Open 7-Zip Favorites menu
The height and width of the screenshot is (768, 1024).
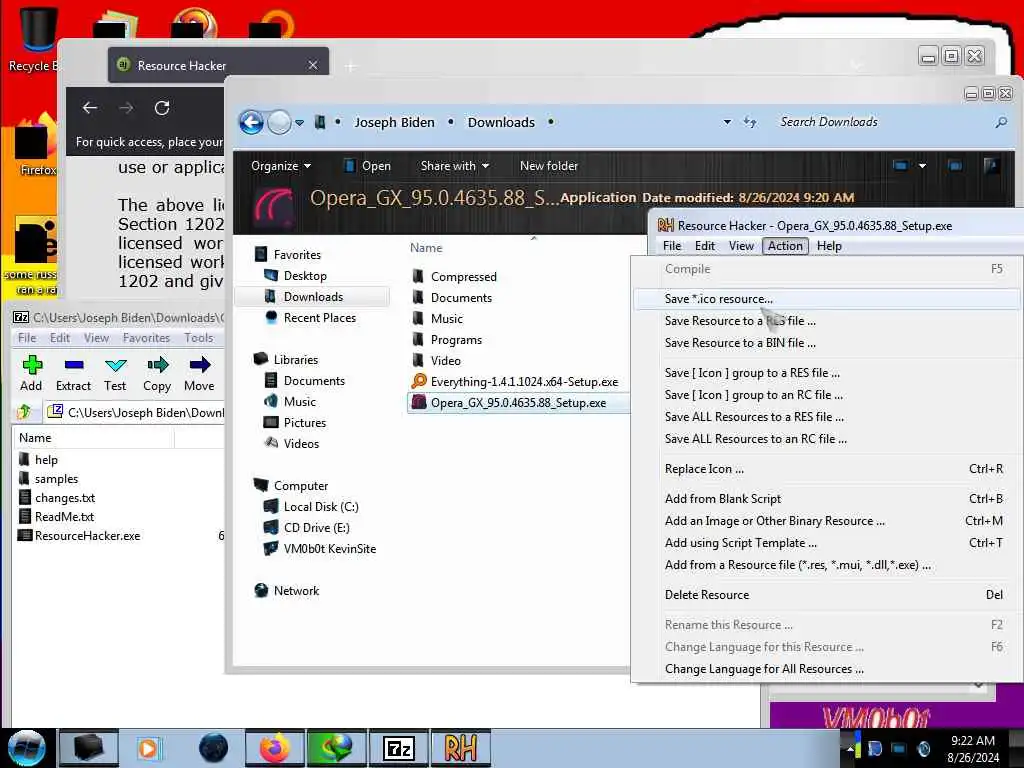[146, 338]
